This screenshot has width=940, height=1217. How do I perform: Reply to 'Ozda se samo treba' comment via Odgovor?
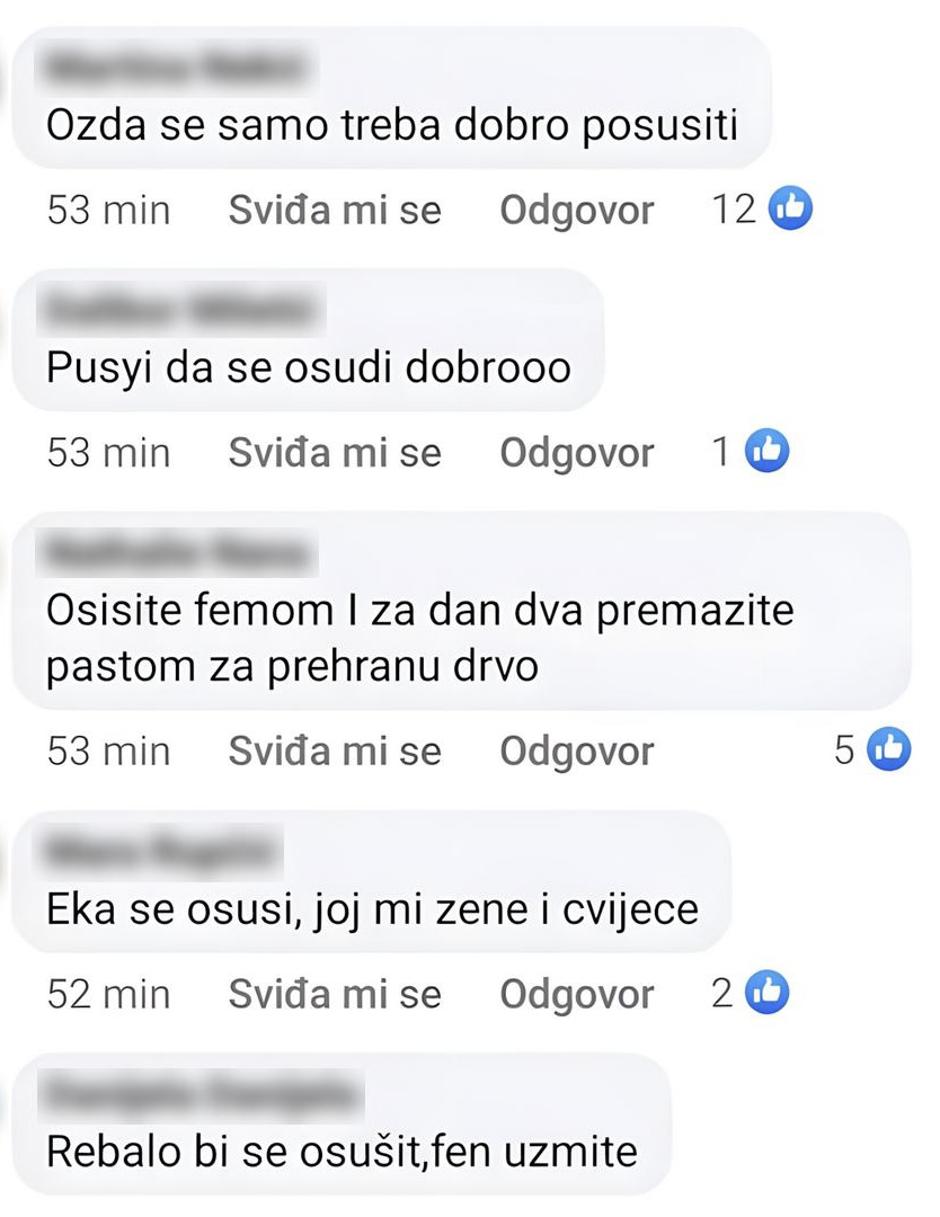577,211
